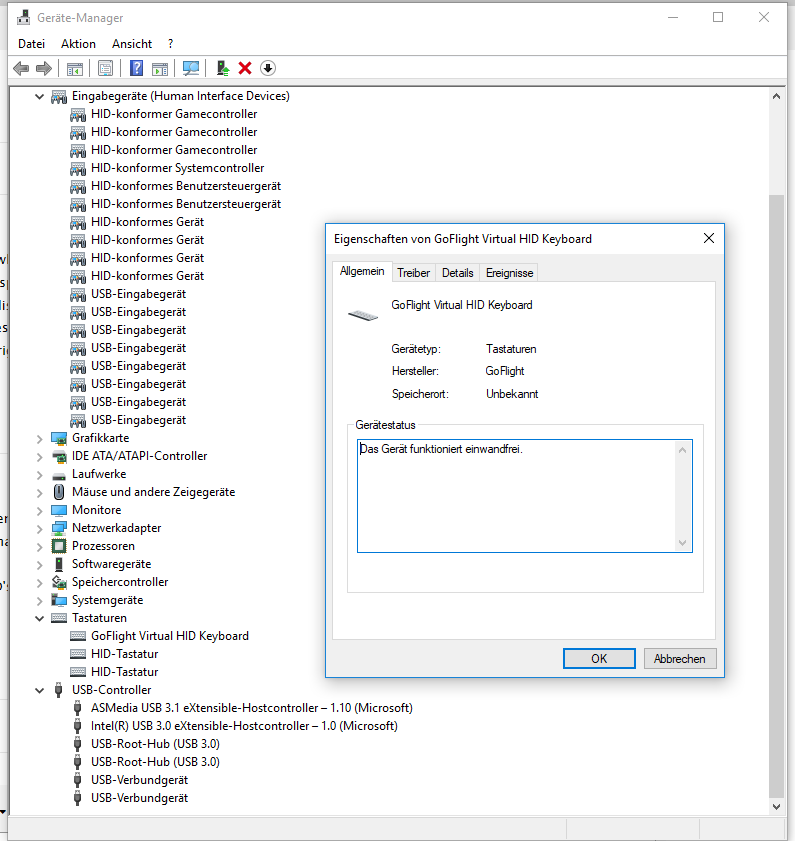The image size is (795, 841).
Task: Click the Abbrechen button
Action: (680, 658)
